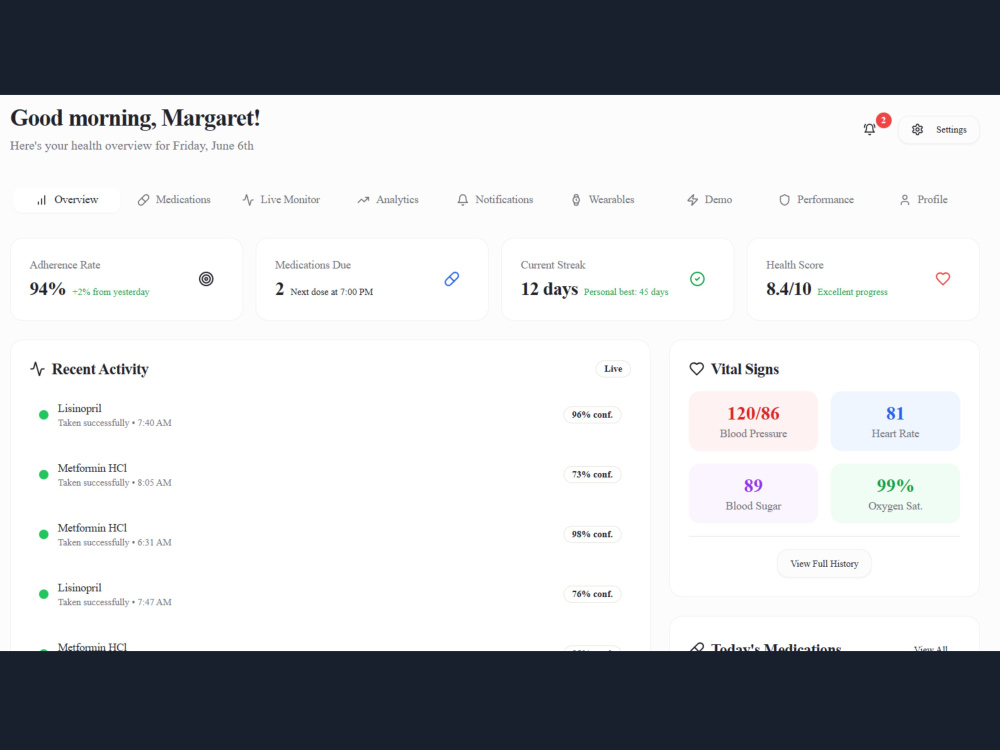Click green status dot for 6:31 AM Metformin
1000x750 pixels.
[43, 534]
